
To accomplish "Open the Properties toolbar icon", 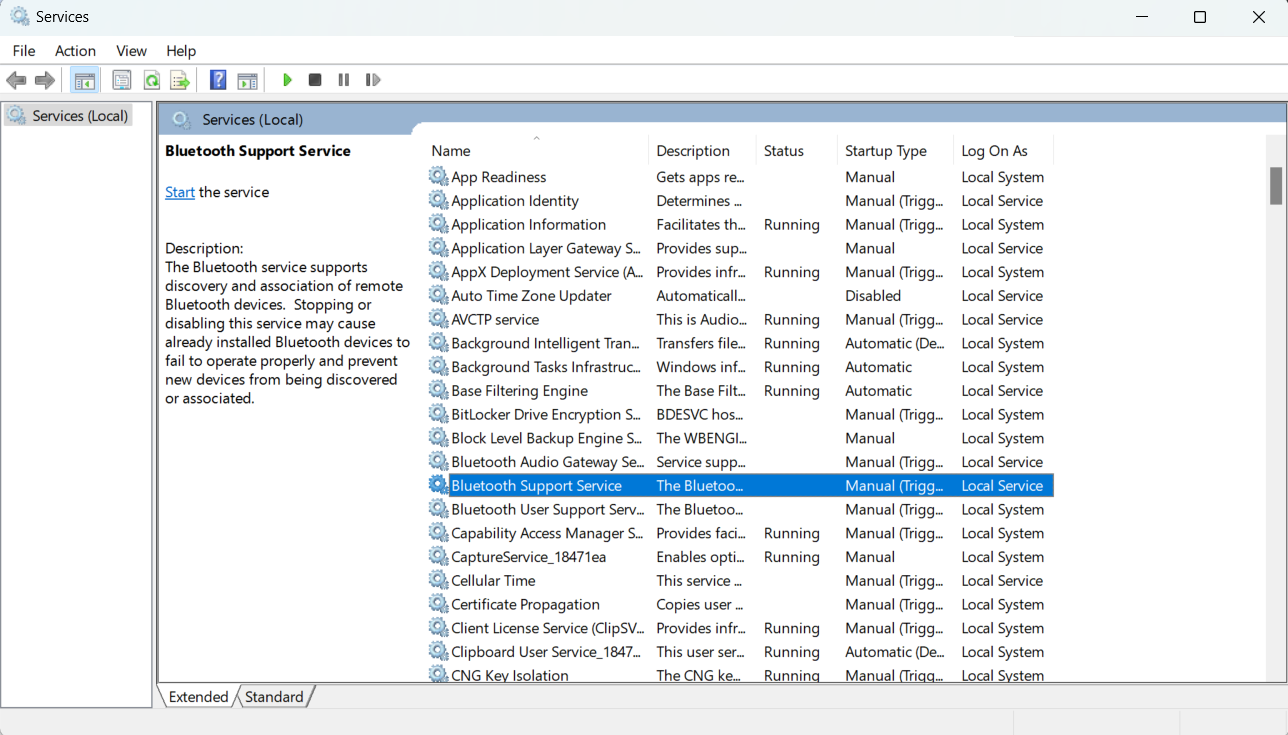I will point(122,80).
